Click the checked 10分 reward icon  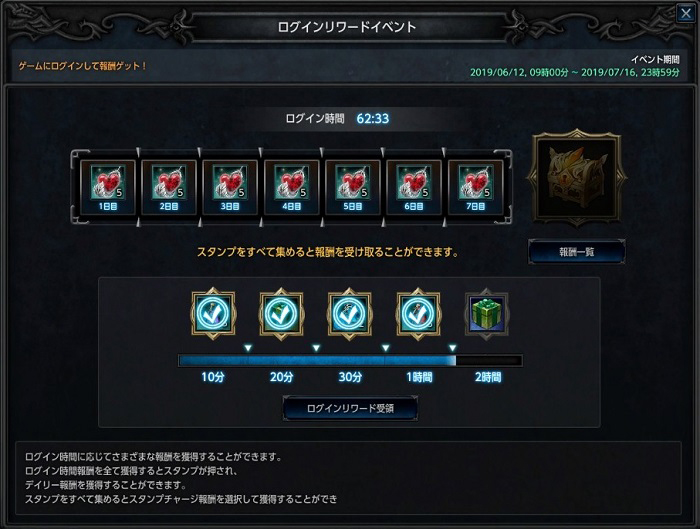click(x=213, y=313)
